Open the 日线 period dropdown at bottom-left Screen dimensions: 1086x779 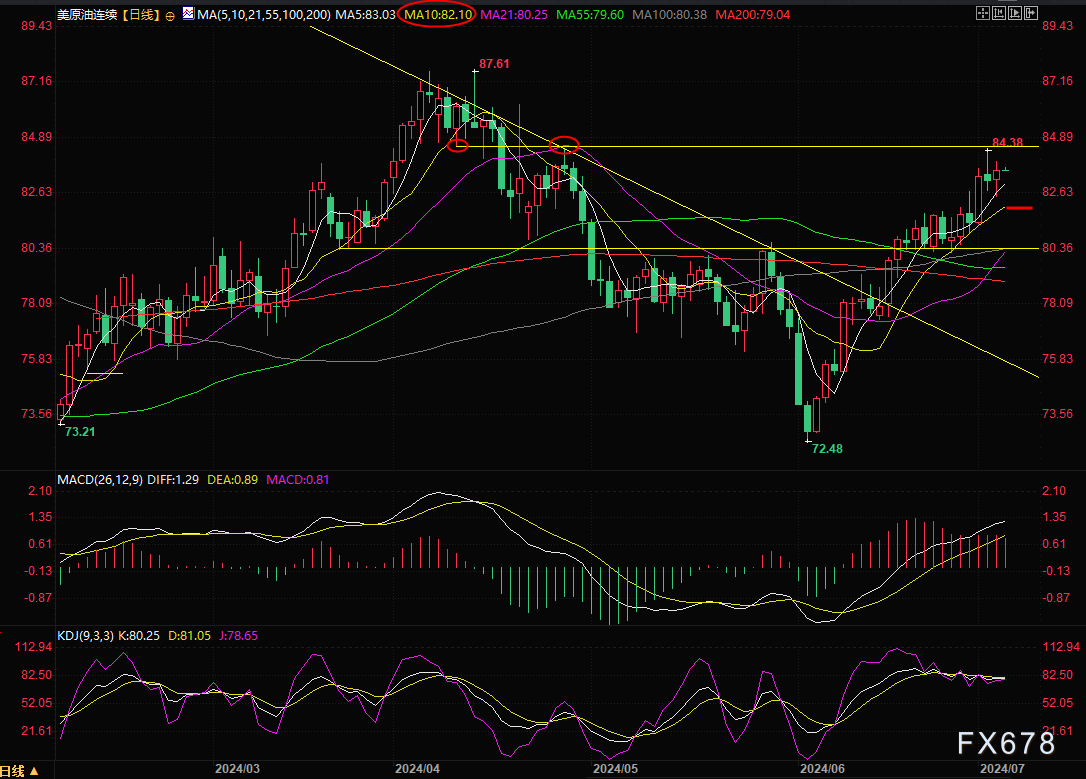pyautogui.click(x=19, y=770)
